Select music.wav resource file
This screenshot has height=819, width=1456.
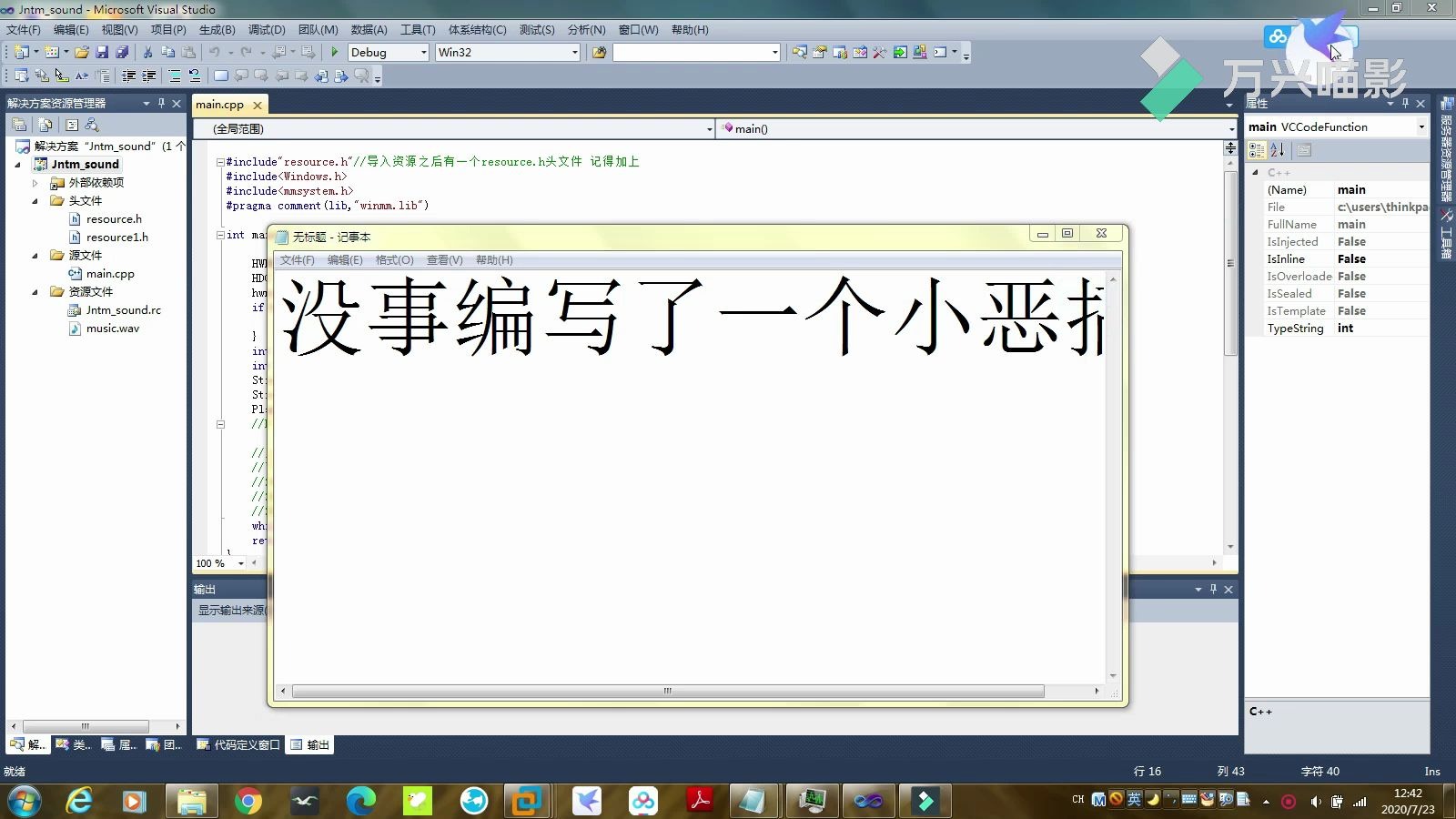pyautogui.click(x=113, y=329)
